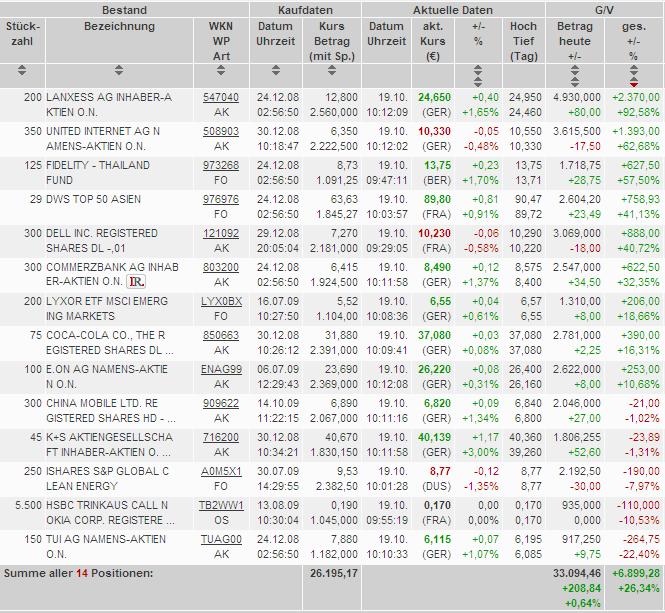Select K+S AKTIENGESELLSCHAFT position name

pos(109,444)
